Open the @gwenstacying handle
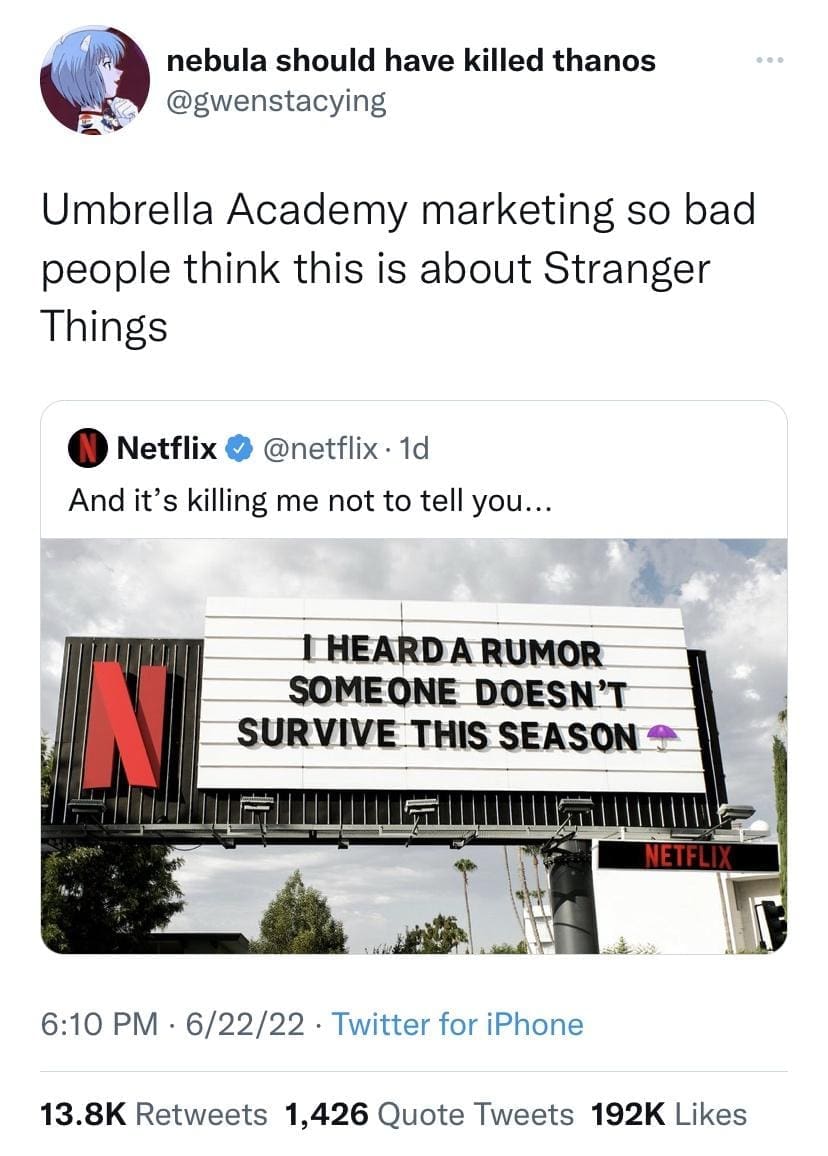The height and width of the screenshot is (1156, 828). coord(276,101)
